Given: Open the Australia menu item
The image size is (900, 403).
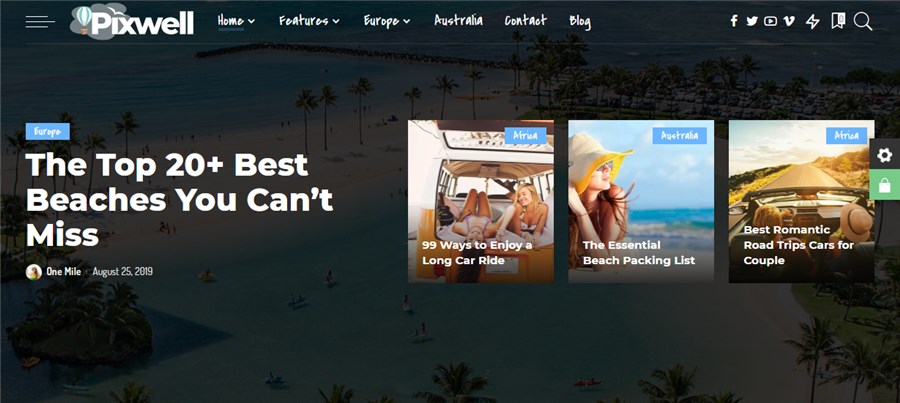Looking at the screenshot, I should click(458, 21).
